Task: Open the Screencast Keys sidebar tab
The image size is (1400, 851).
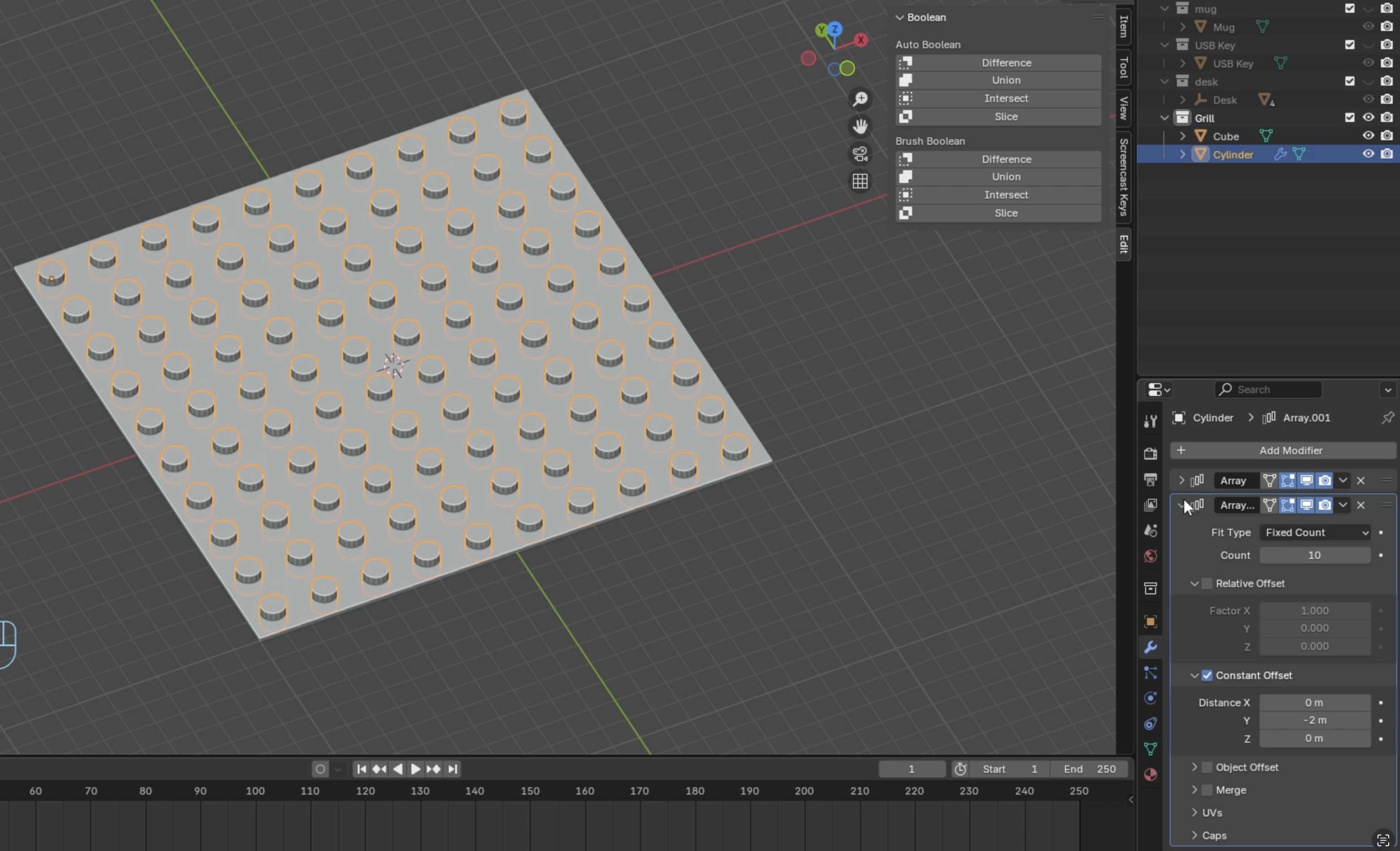Action: click(1123, 177)
